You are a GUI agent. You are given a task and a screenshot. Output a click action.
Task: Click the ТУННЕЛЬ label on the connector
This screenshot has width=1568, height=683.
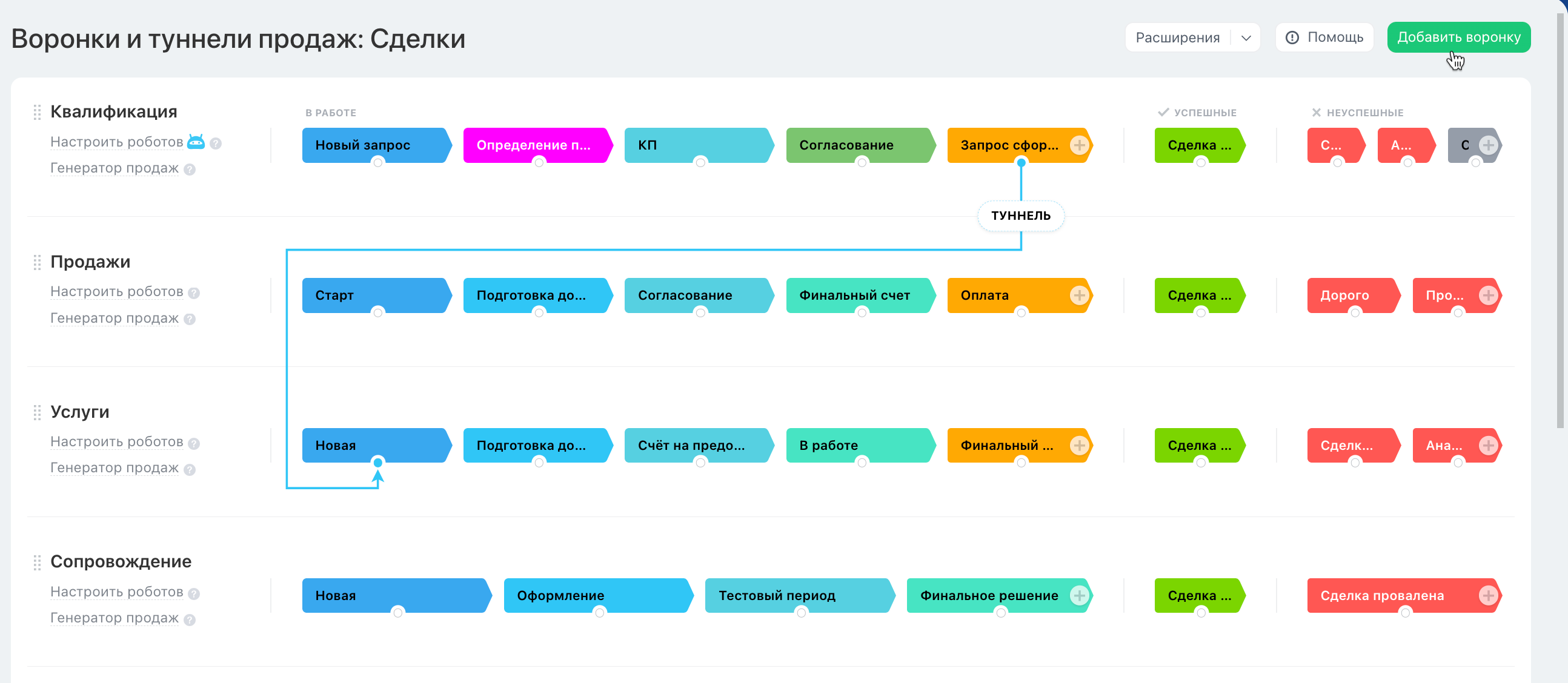coord(1021,216)
